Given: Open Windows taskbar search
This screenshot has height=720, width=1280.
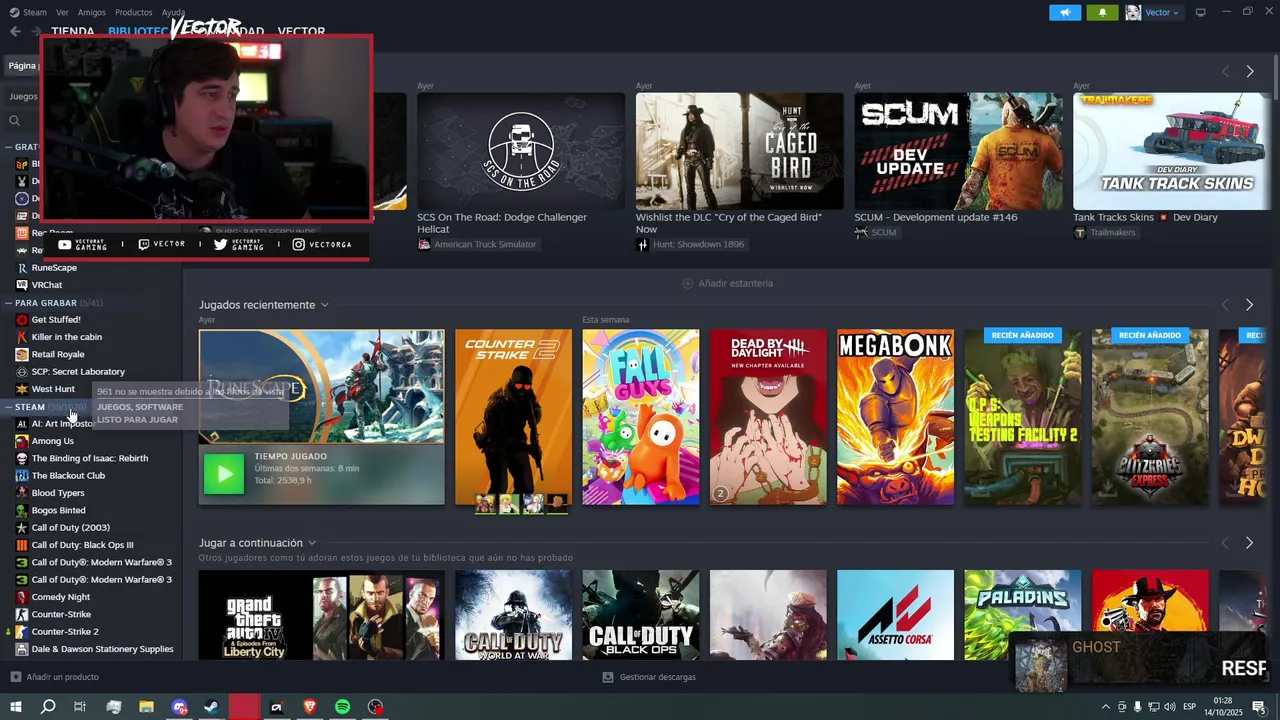Looking at the screenshot, I should 48,707.
